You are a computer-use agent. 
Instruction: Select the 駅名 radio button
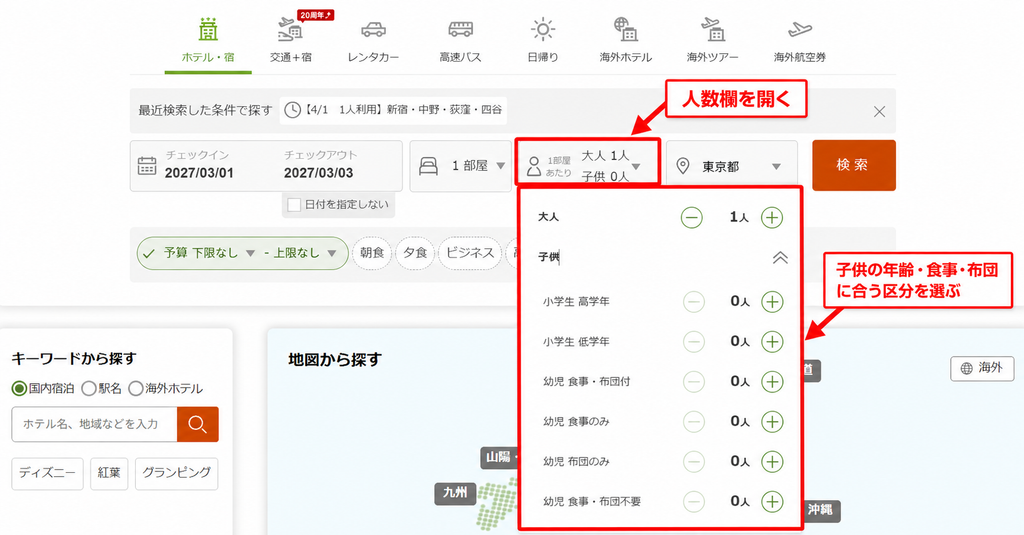point(89,389)
